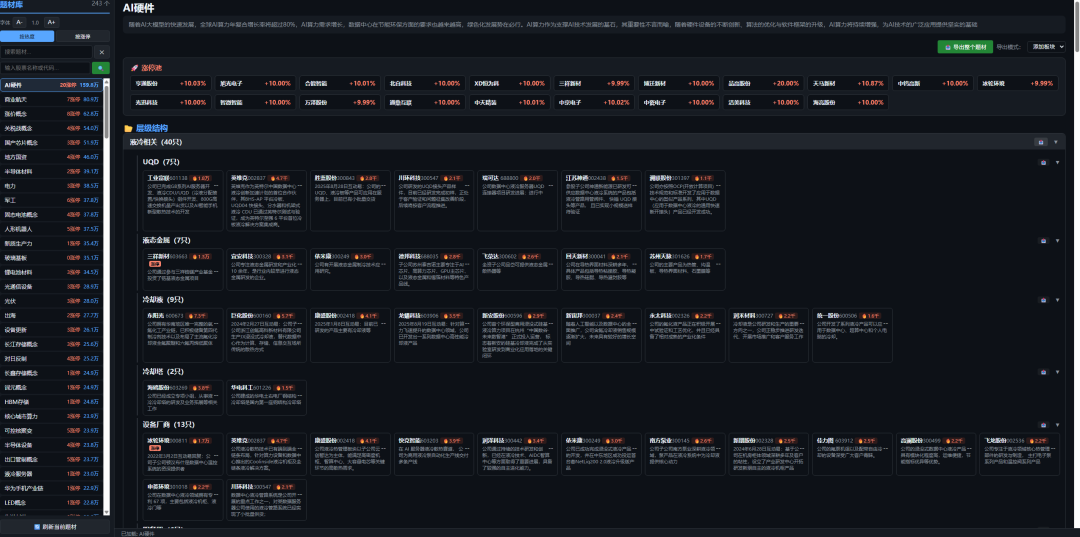Click export icon on 液冷相关 header
This screenshot has width=1080, height=537.
[x=1042, y=142]
